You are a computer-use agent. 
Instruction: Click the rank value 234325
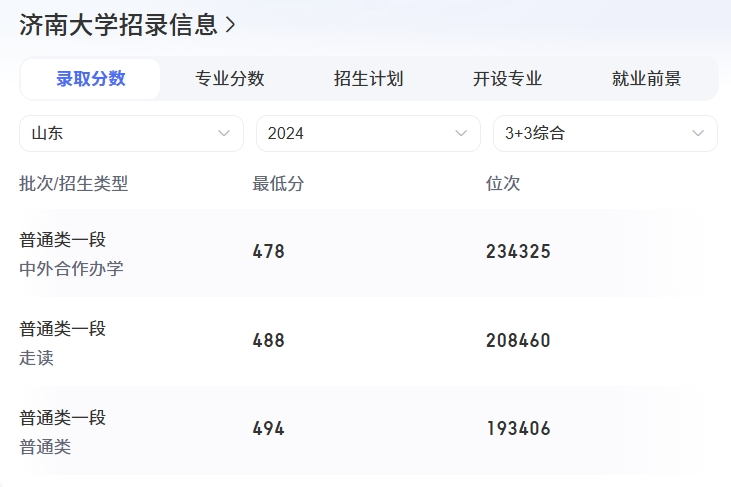pos(518,252)
